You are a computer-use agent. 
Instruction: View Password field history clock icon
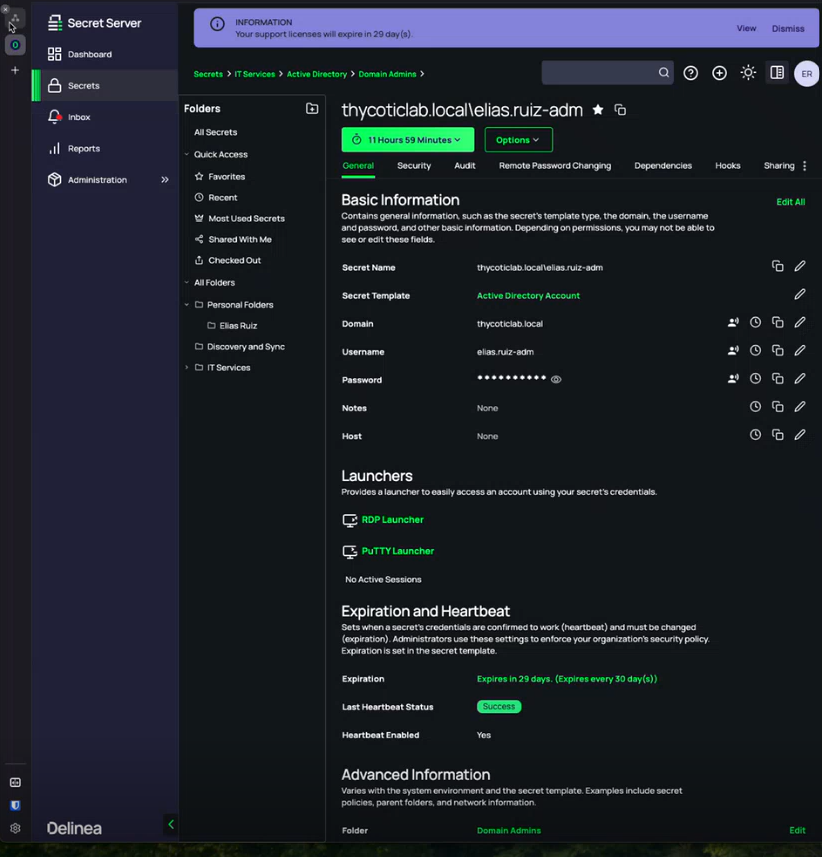755,379
